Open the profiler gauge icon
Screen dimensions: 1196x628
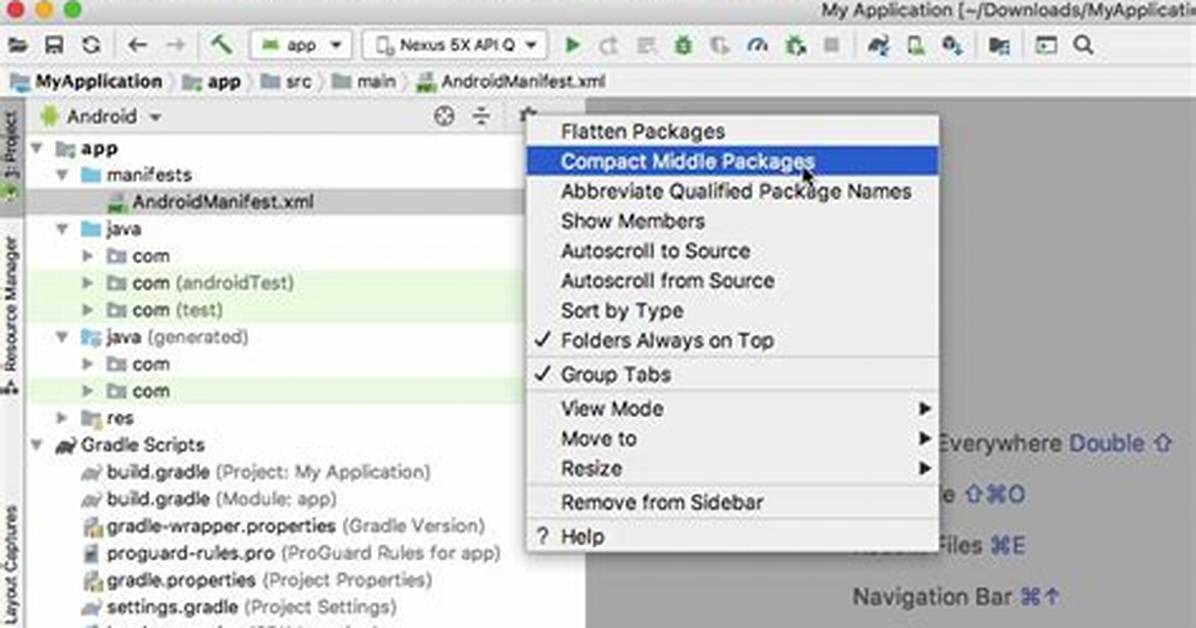click(757, 46)
